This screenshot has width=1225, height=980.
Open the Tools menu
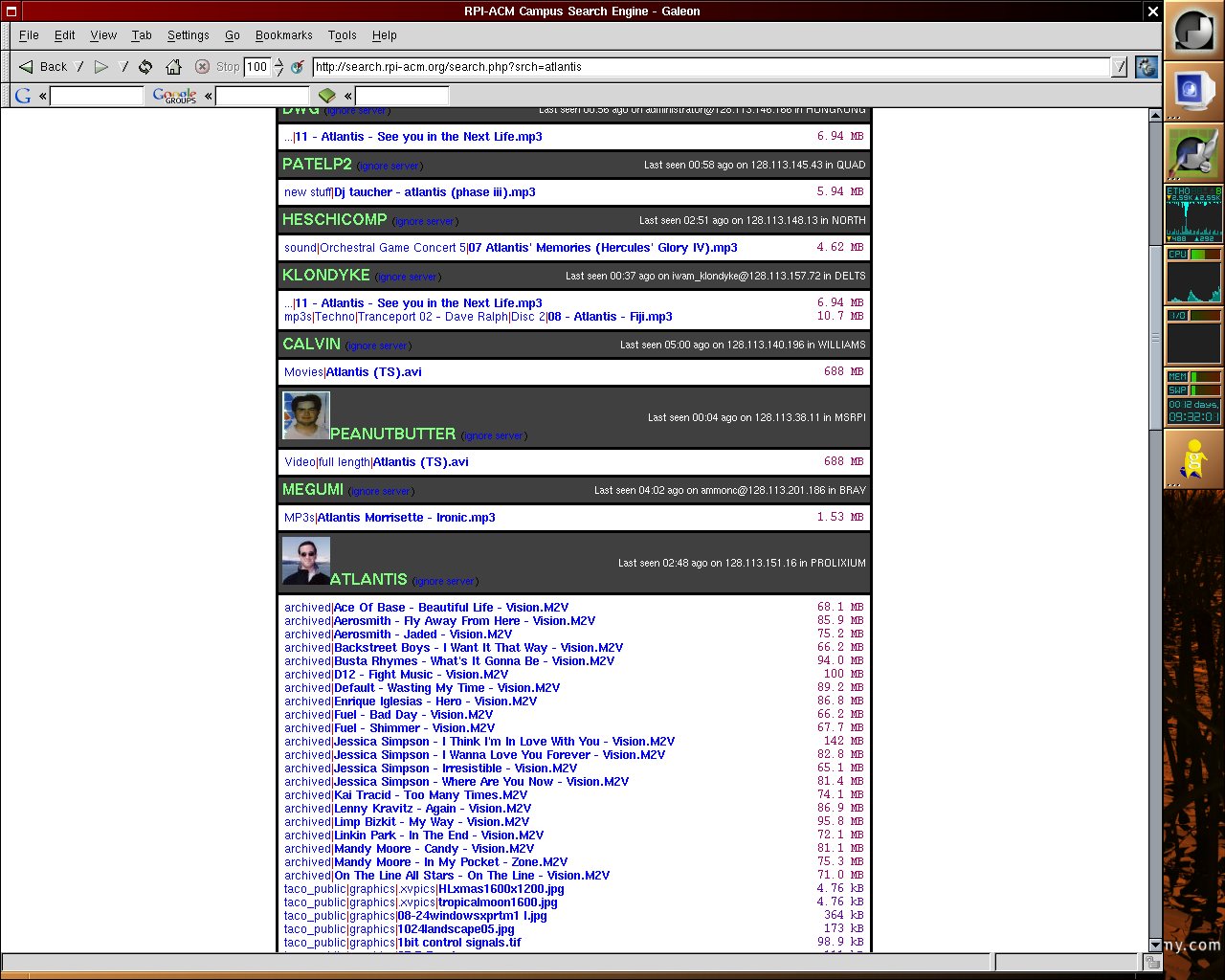pos(342,35)
